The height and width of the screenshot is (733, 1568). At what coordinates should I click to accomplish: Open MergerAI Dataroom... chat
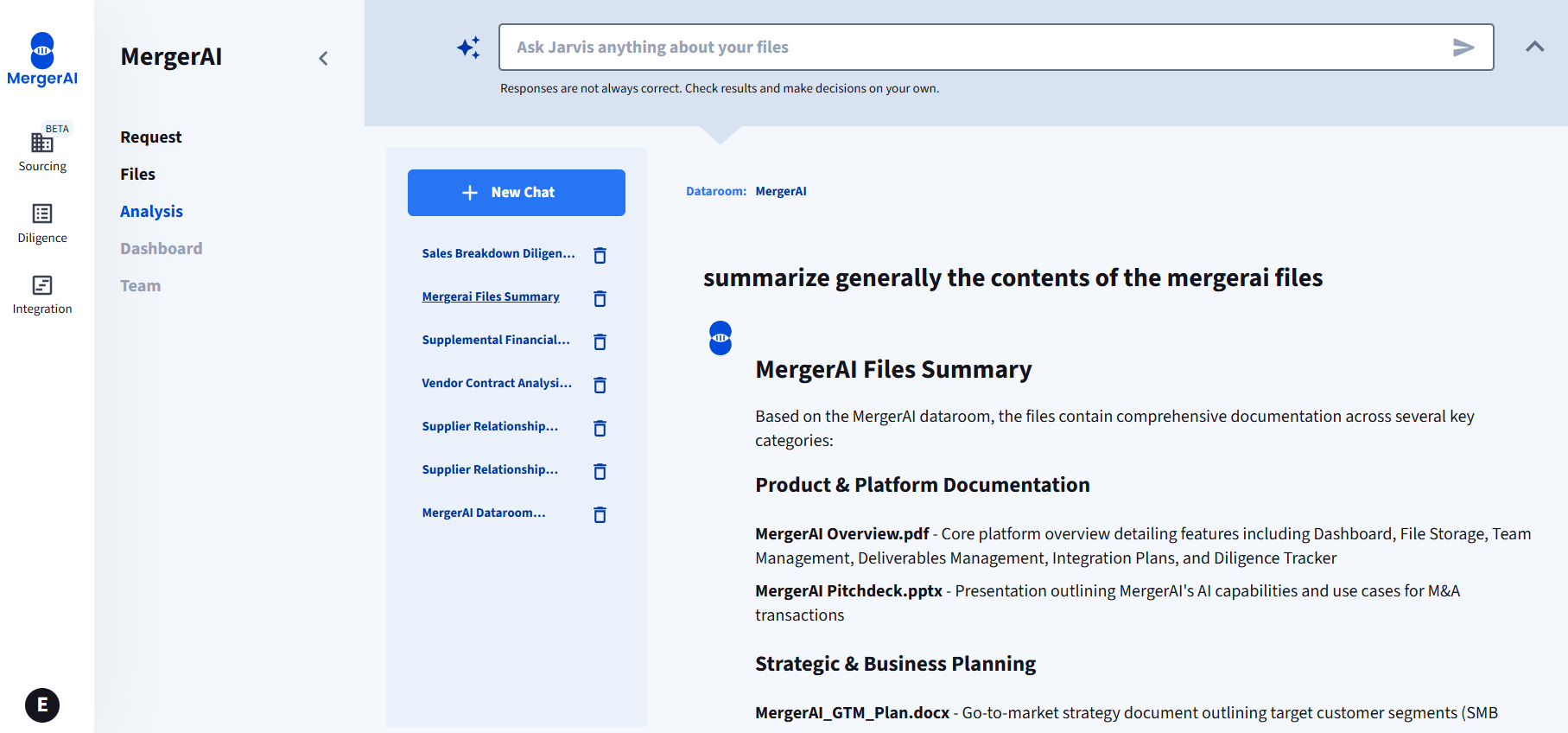point(484,513)
